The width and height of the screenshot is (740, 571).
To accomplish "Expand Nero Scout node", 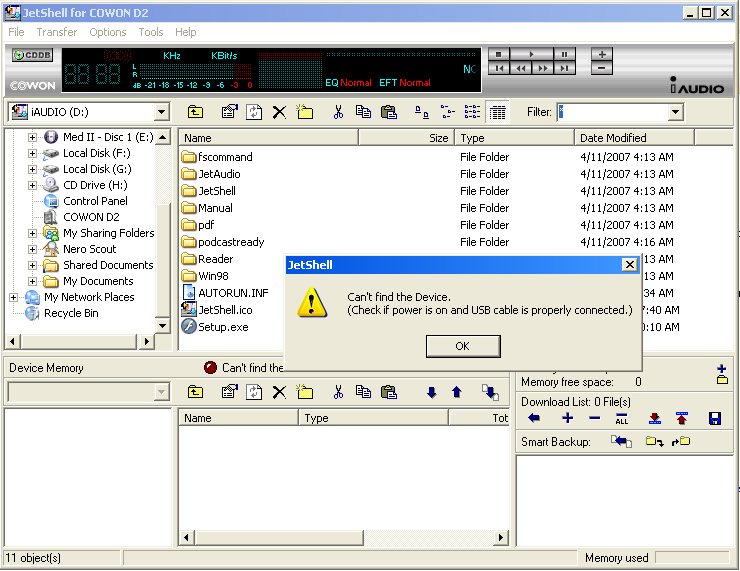I will click(32, 250).
